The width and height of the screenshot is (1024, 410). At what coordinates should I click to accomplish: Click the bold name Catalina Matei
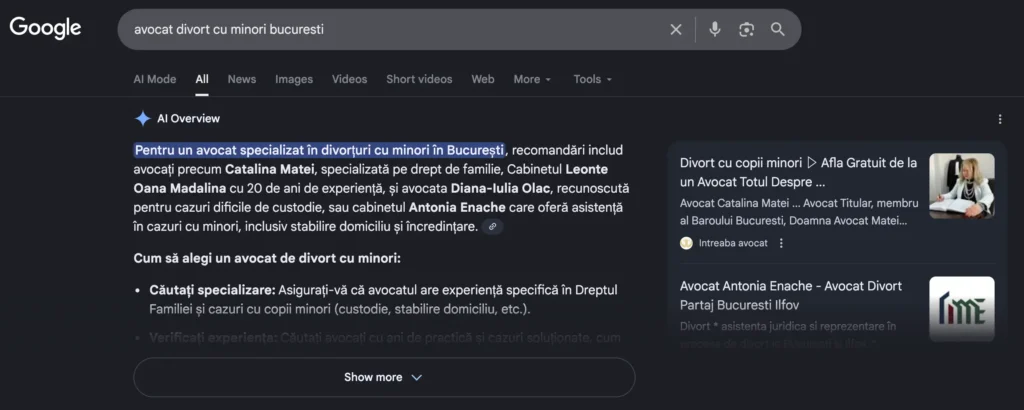pos(270,170)
